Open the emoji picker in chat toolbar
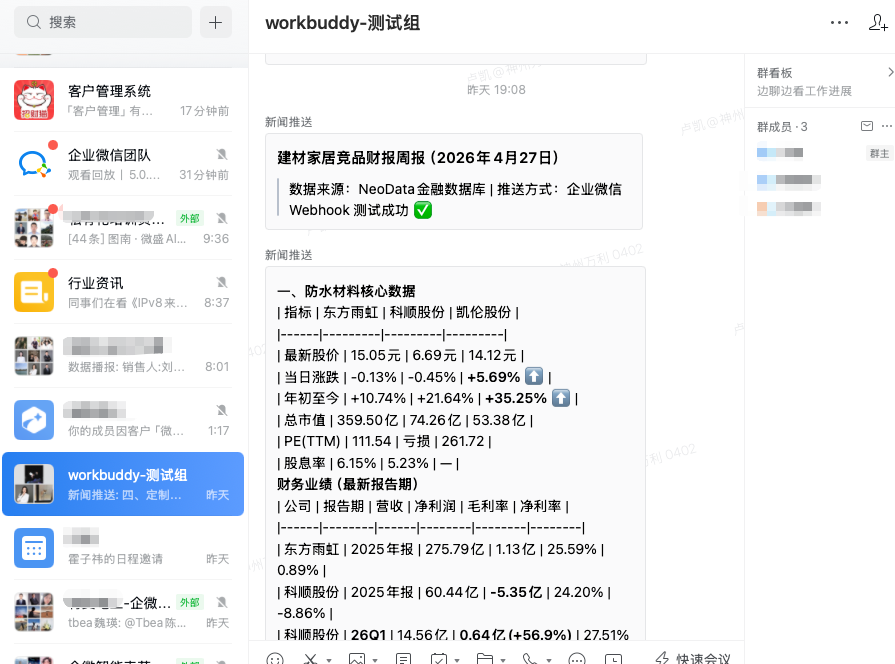 point(275,659)
